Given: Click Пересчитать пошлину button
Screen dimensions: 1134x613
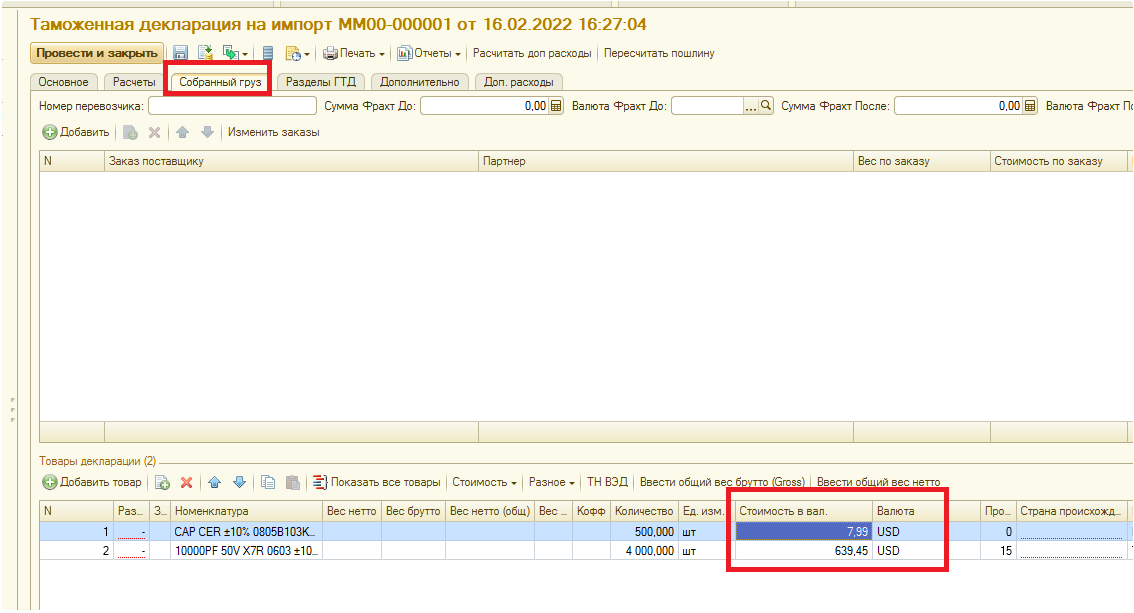Looking at the screenshot, I should pos(659,53).
